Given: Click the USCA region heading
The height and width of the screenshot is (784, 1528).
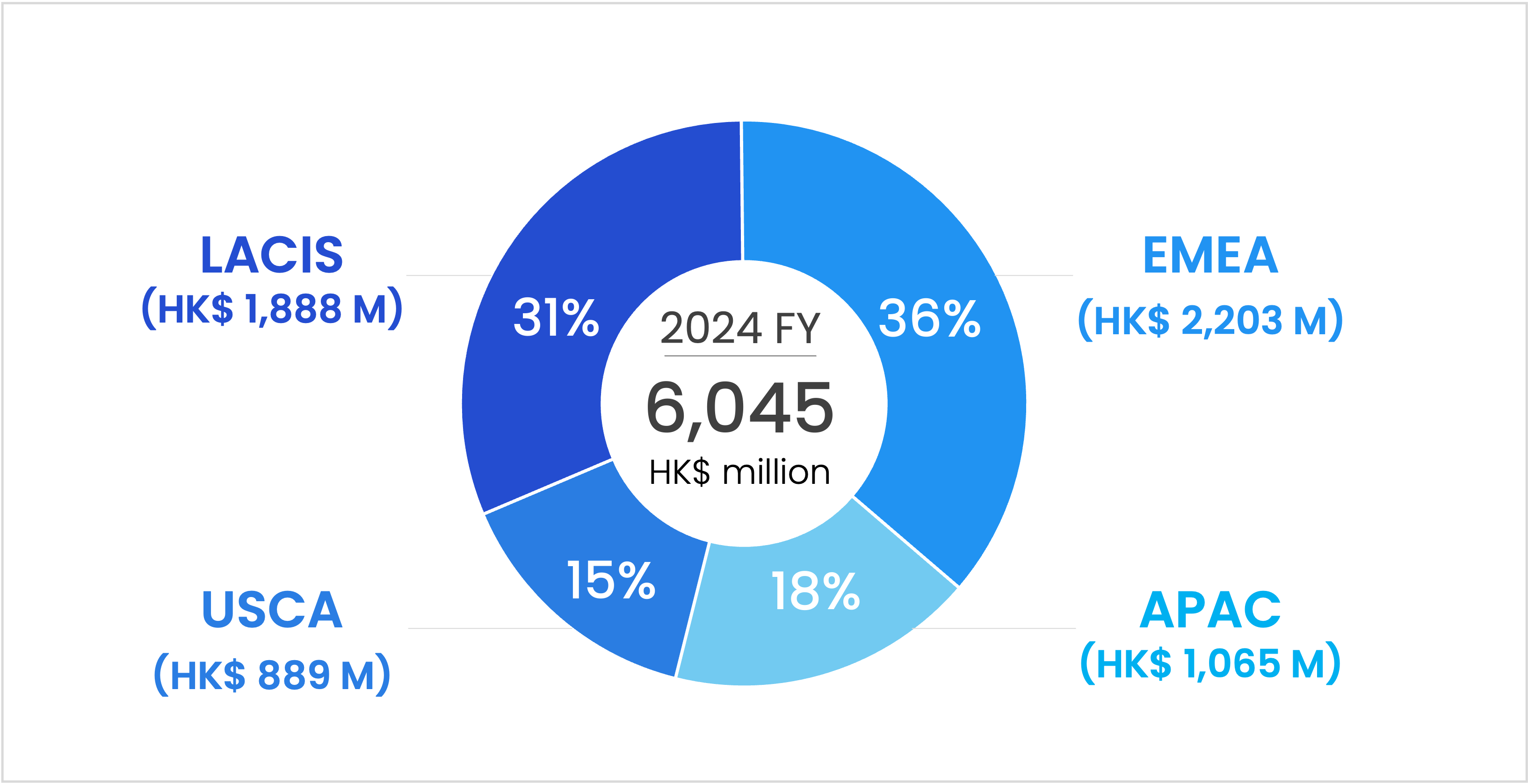Looking at the screenshot, I should (272, 610).
